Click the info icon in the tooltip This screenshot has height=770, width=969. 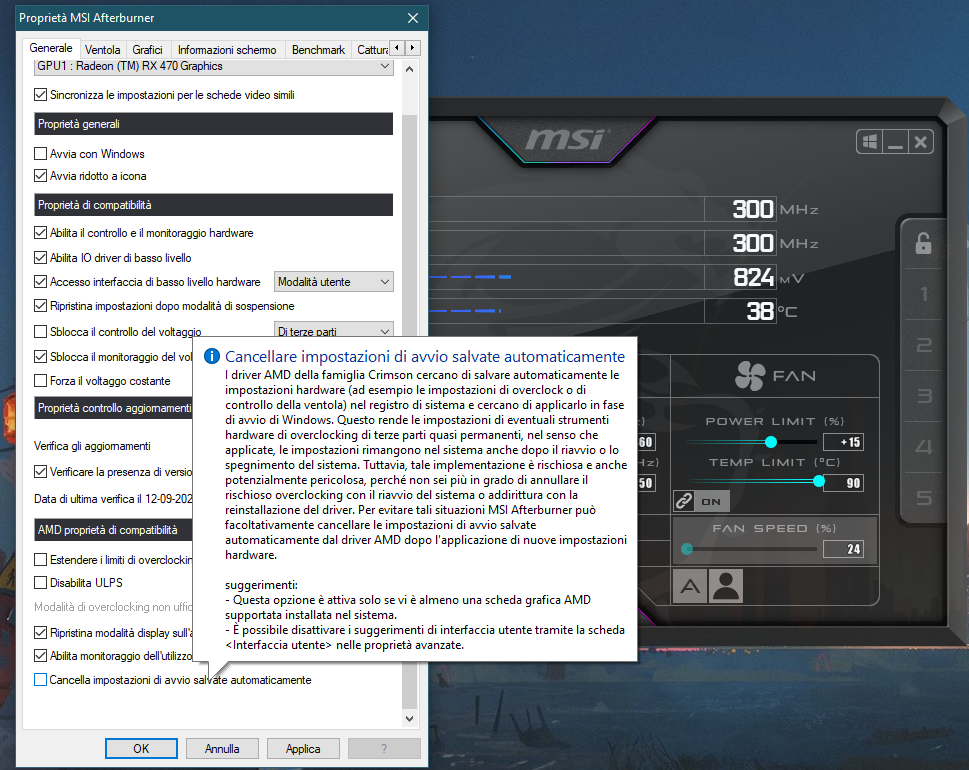click(x=211, y=356)
